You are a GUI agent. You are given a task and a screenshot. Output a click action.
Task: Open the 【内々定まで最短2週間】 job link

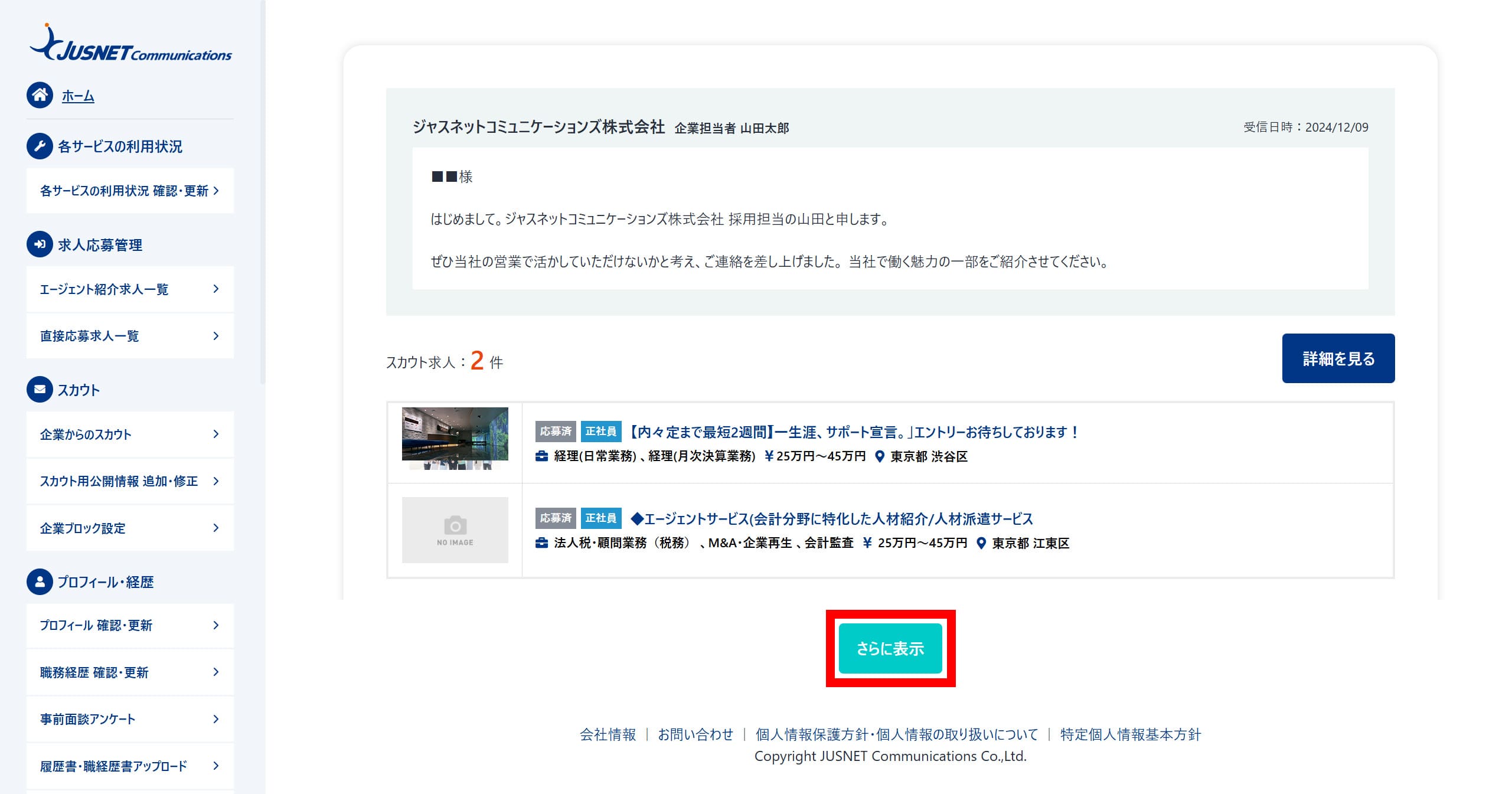click(x=854, y=432)
